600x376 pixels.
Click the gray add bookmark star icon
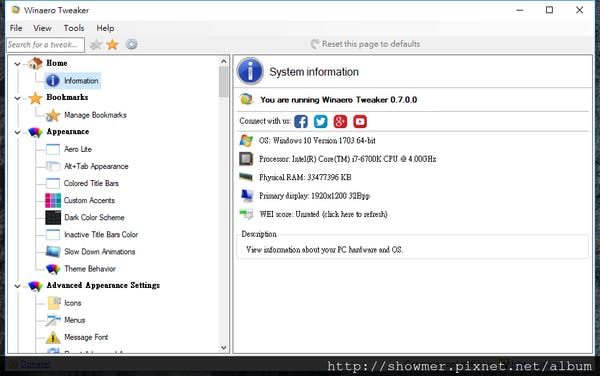96,45
